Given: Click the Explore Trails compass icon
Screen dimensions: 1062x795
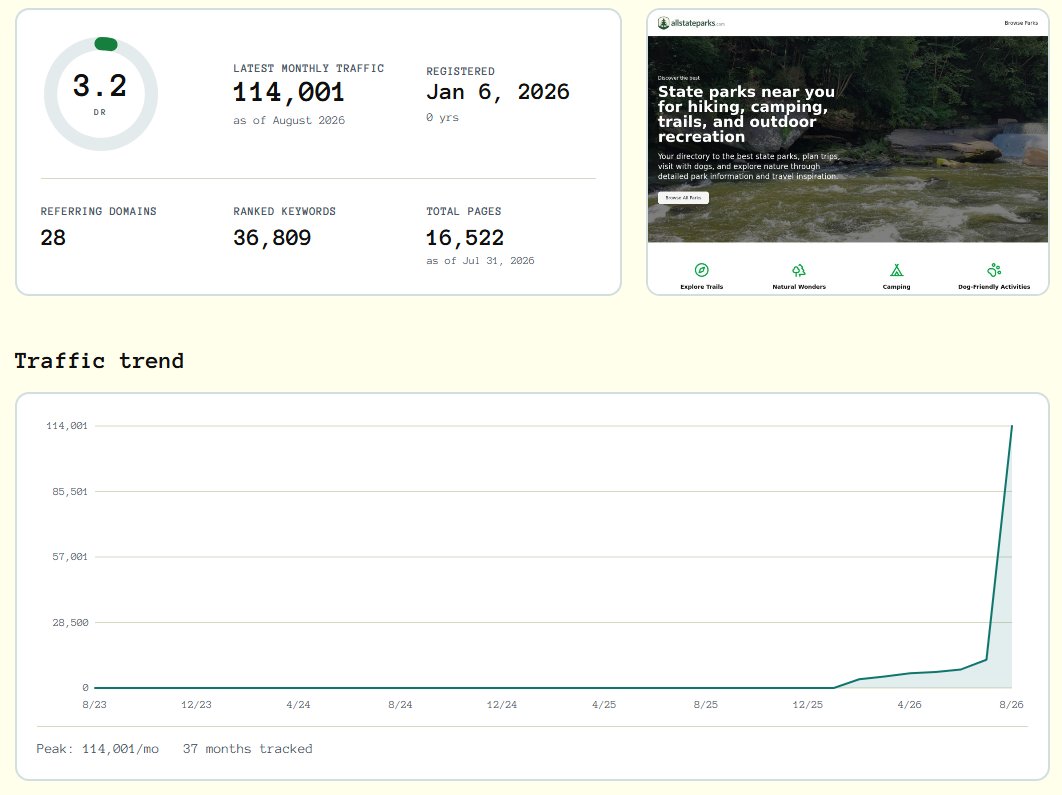Looking at the screenshot, I should 702,270.
